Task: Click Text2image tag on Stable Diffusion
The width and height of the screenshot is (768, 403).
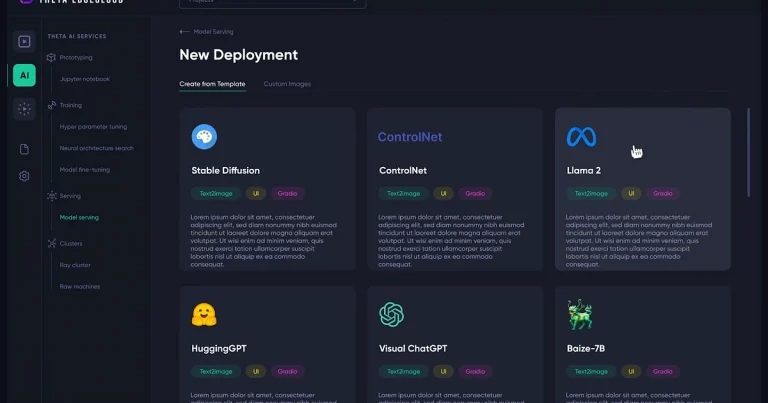Action: (x=216, y=193)
